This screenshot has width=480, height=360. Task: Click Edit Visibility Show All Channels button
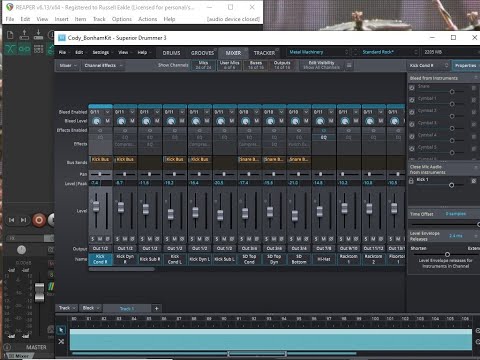point(321,65)
